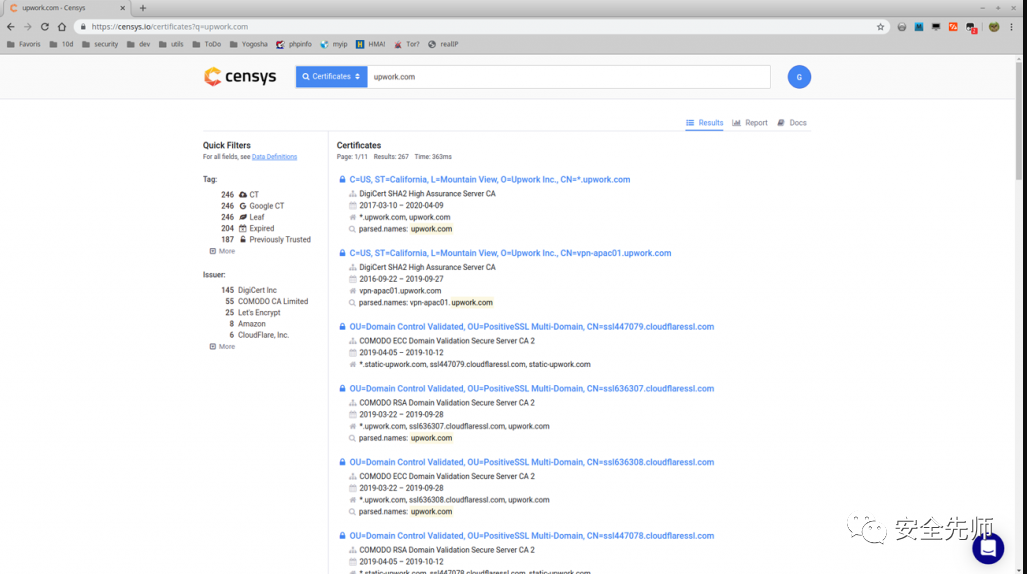Open the Yogosha bookmarks folder
This screenshot has width=1027, height=574.
tap(249, 44)
